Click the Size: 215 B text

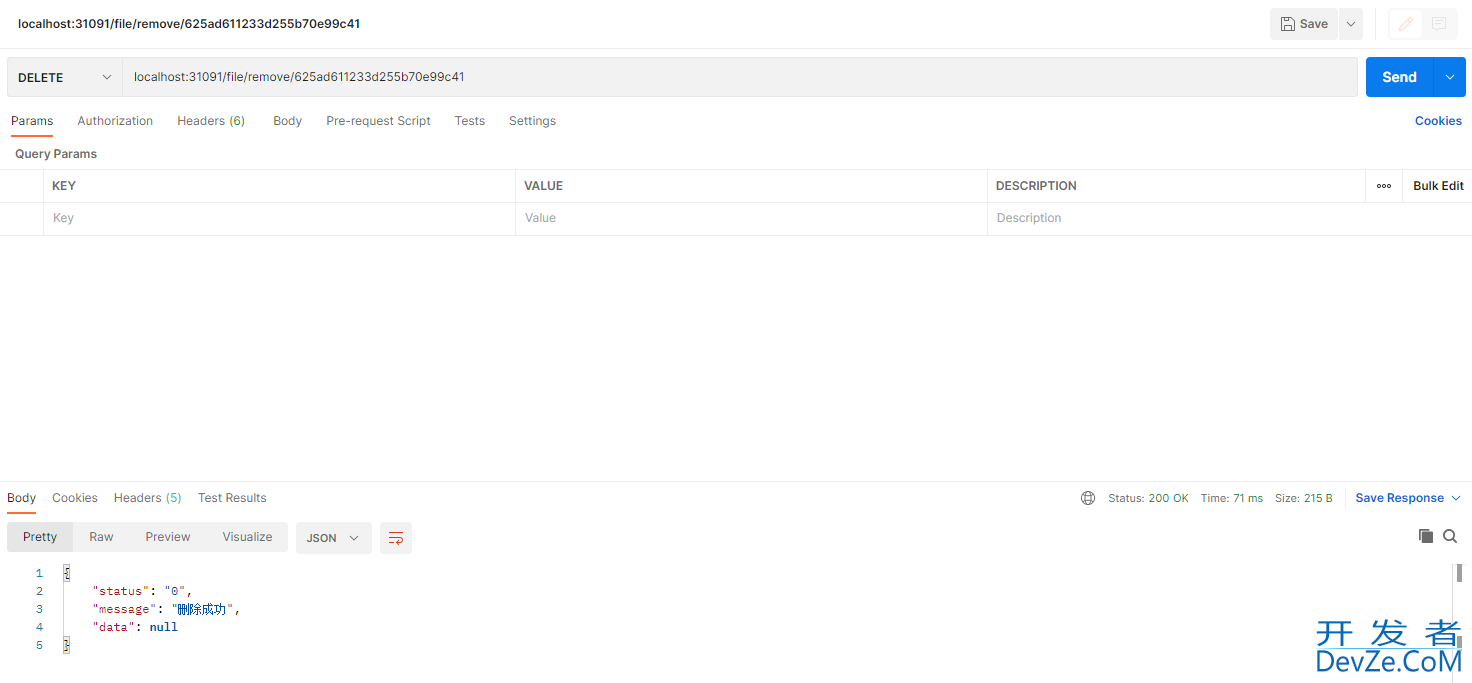pyautogui.click(x=1304, y=498)
